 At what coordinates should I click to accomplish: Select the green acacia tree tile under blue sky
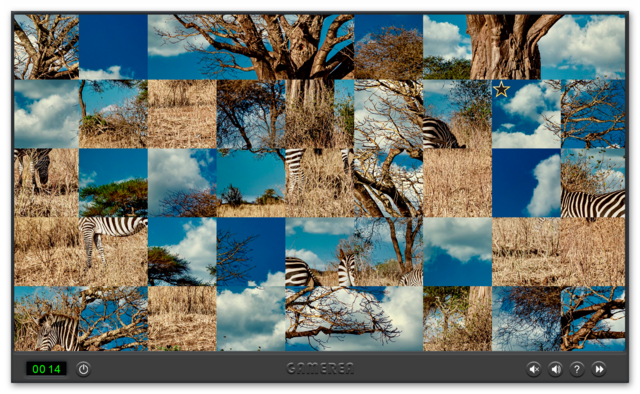pyautogui.click(x=113, y=183)
